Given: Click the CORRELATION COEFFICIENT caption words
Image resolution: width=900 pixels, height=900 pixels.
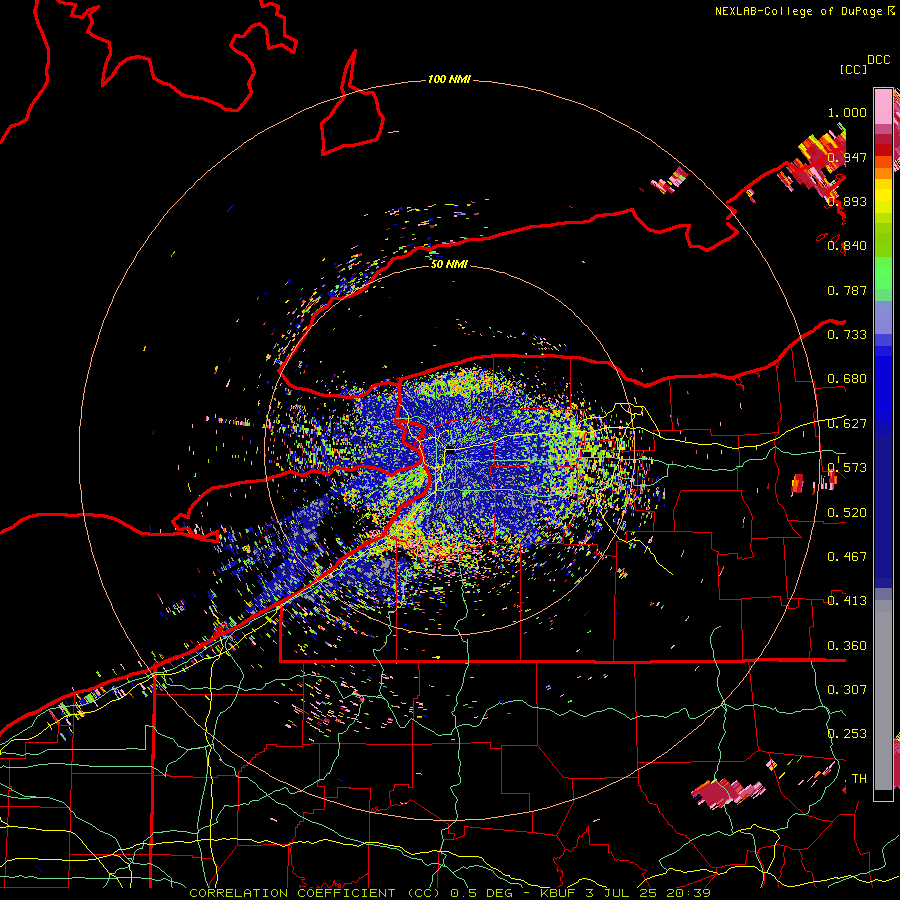Looking at the screenshot, I should pyautogui.click(x=292, y=893).
